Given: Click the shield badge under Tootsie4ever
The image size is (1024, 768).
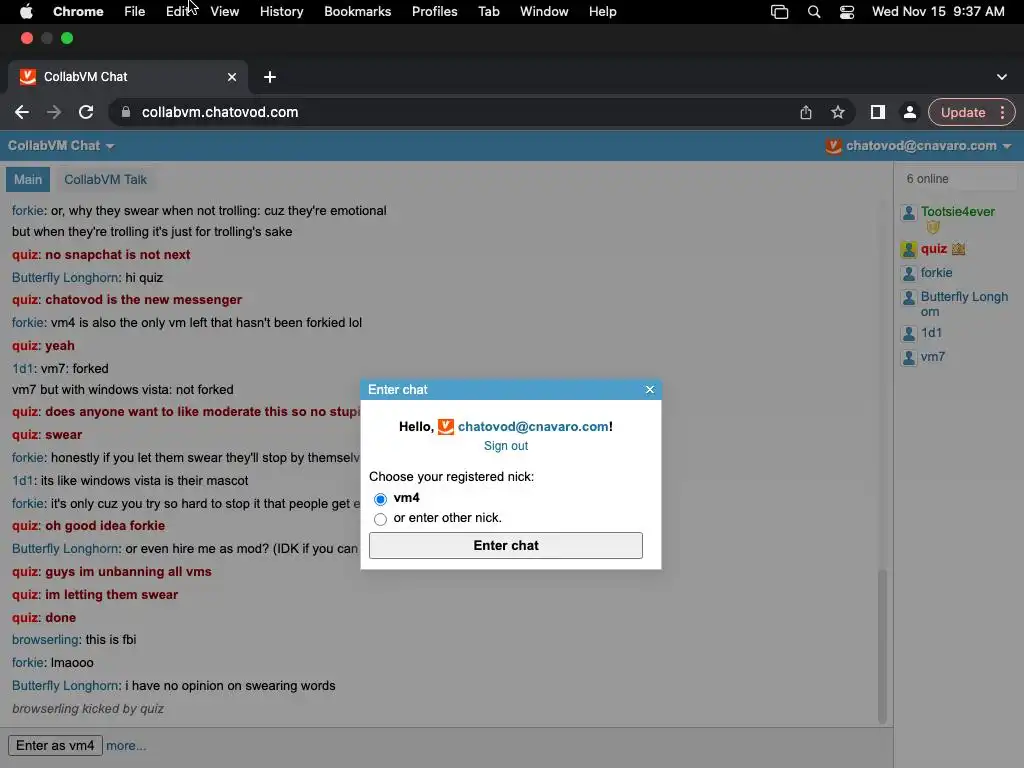Looking at the screenshot, I should [933, 227].
